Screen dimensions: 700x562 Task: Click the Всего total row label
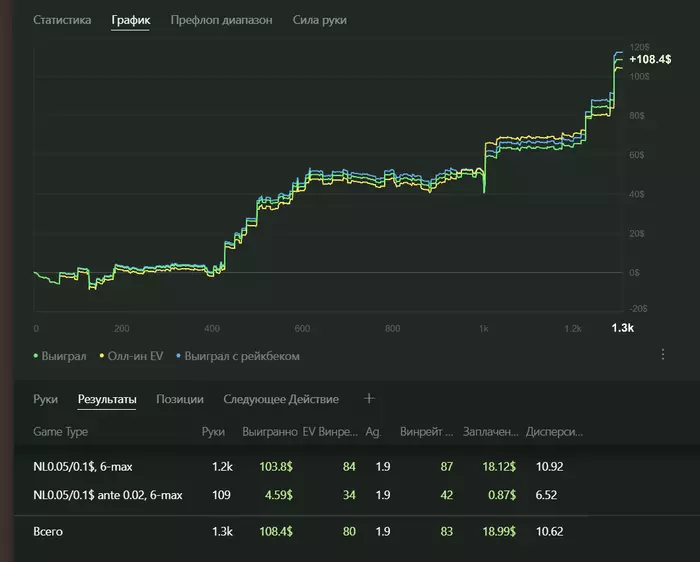[x=48, y=531]
